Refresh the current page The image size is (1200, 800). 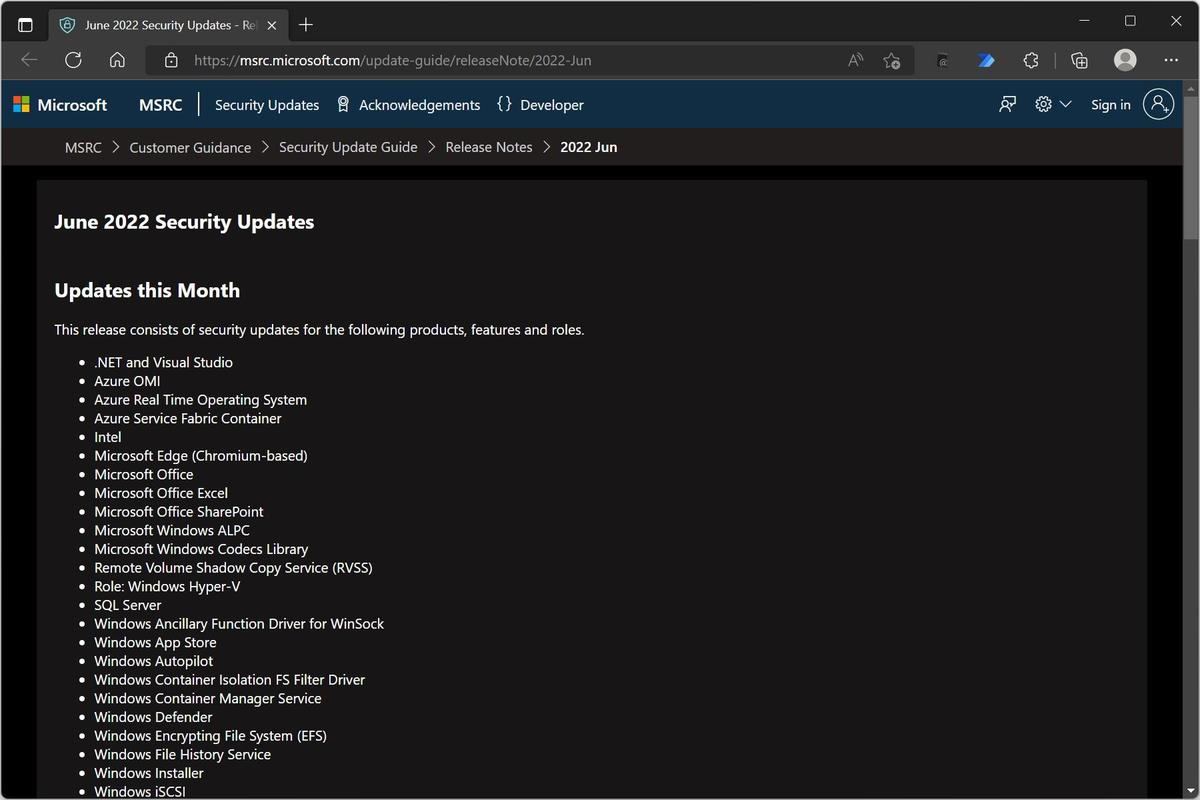pyautogui.click(x=73, y=60)
